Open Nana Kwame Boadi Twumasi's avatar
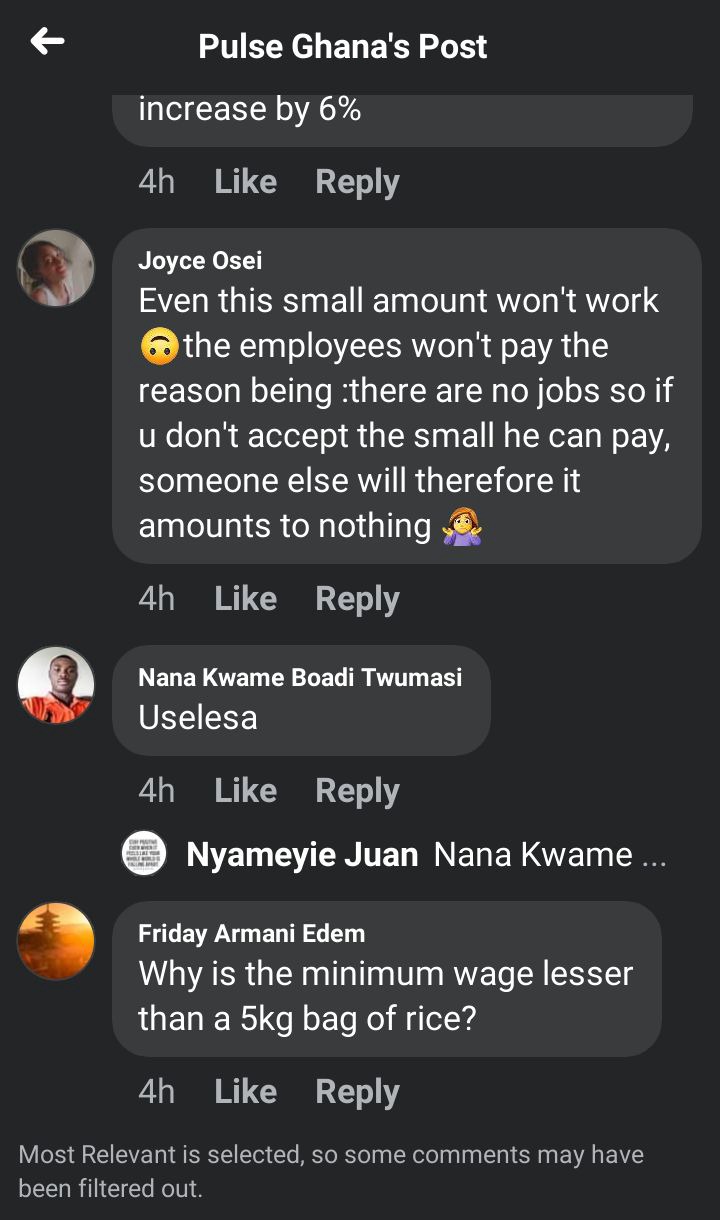Screen dimensions: 720x1220 (56, 684)
